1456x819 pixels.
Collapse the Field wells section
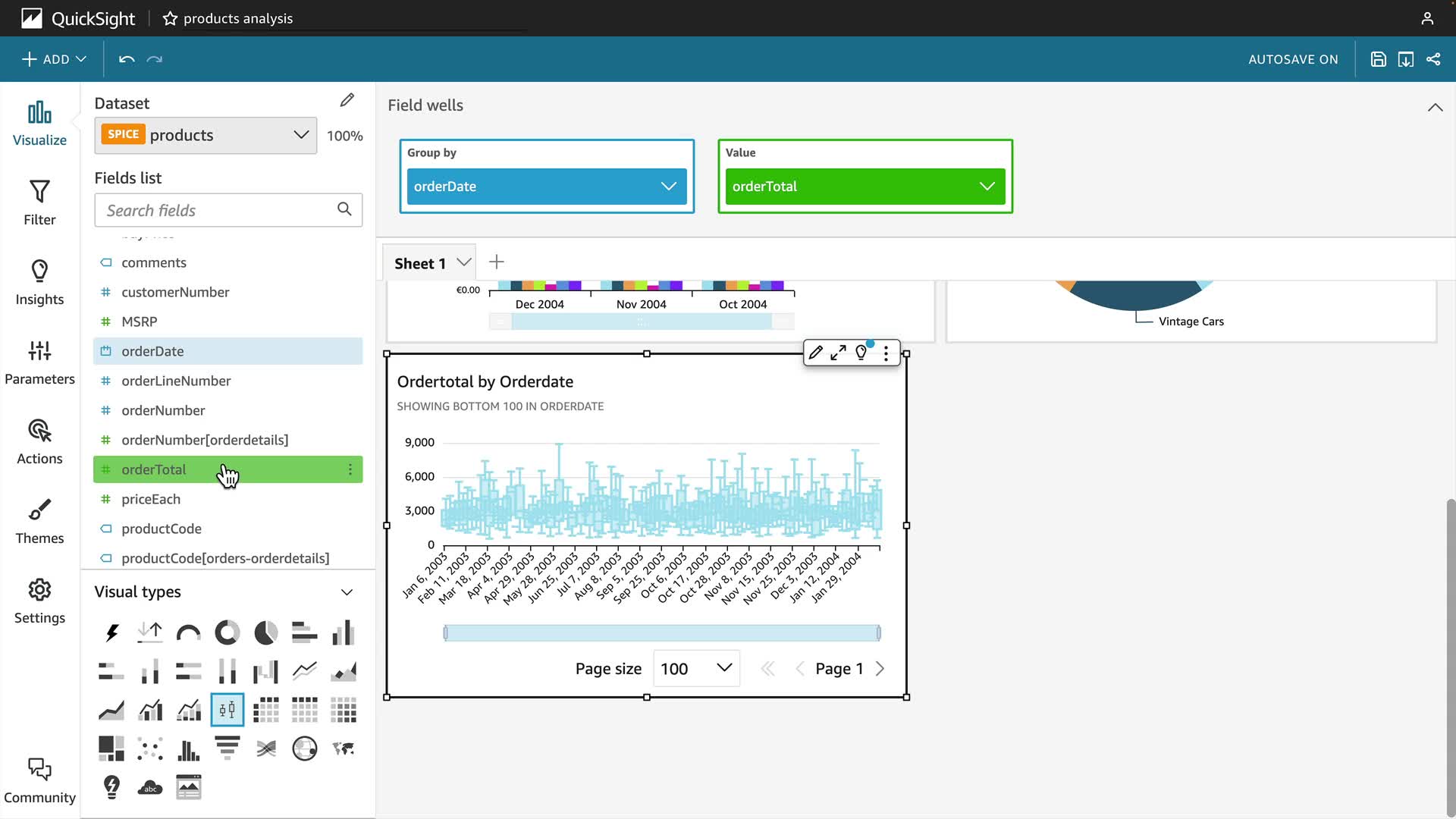1435,107
